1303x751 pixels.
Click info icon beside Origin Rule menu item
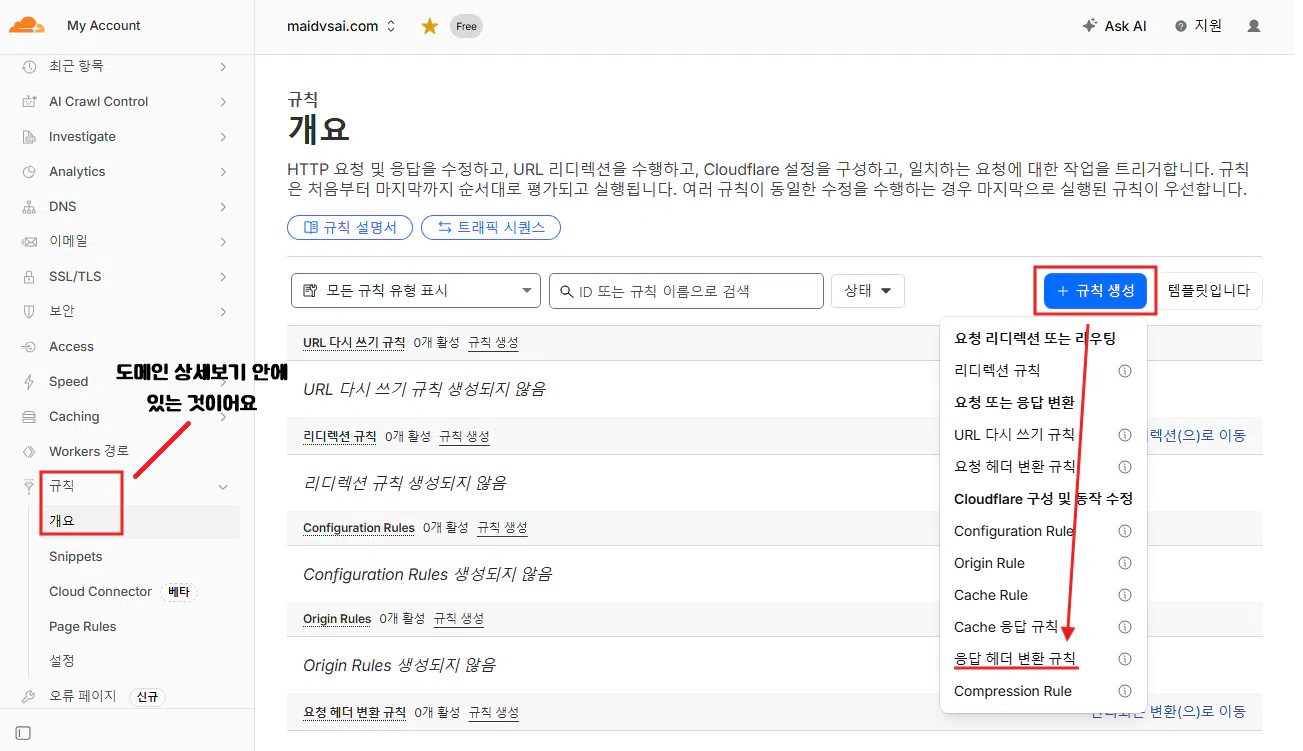[1125, 563]
